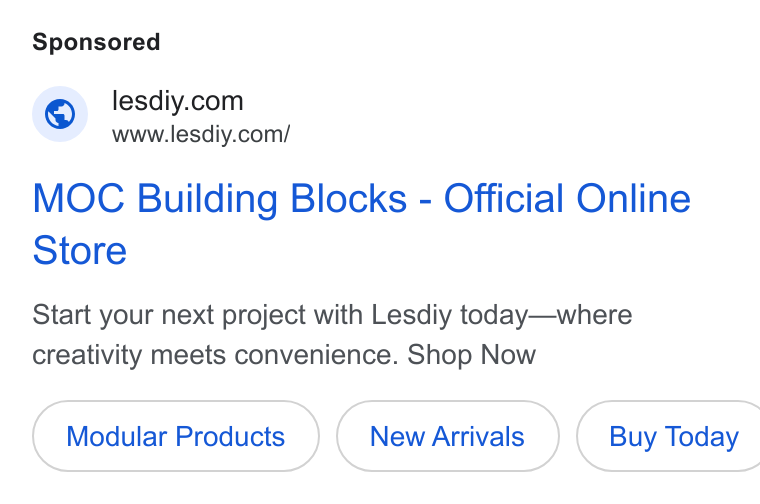Click the word MOC in the blue headline
This screenshot has height=504, width=760.
tap(79, 198)
